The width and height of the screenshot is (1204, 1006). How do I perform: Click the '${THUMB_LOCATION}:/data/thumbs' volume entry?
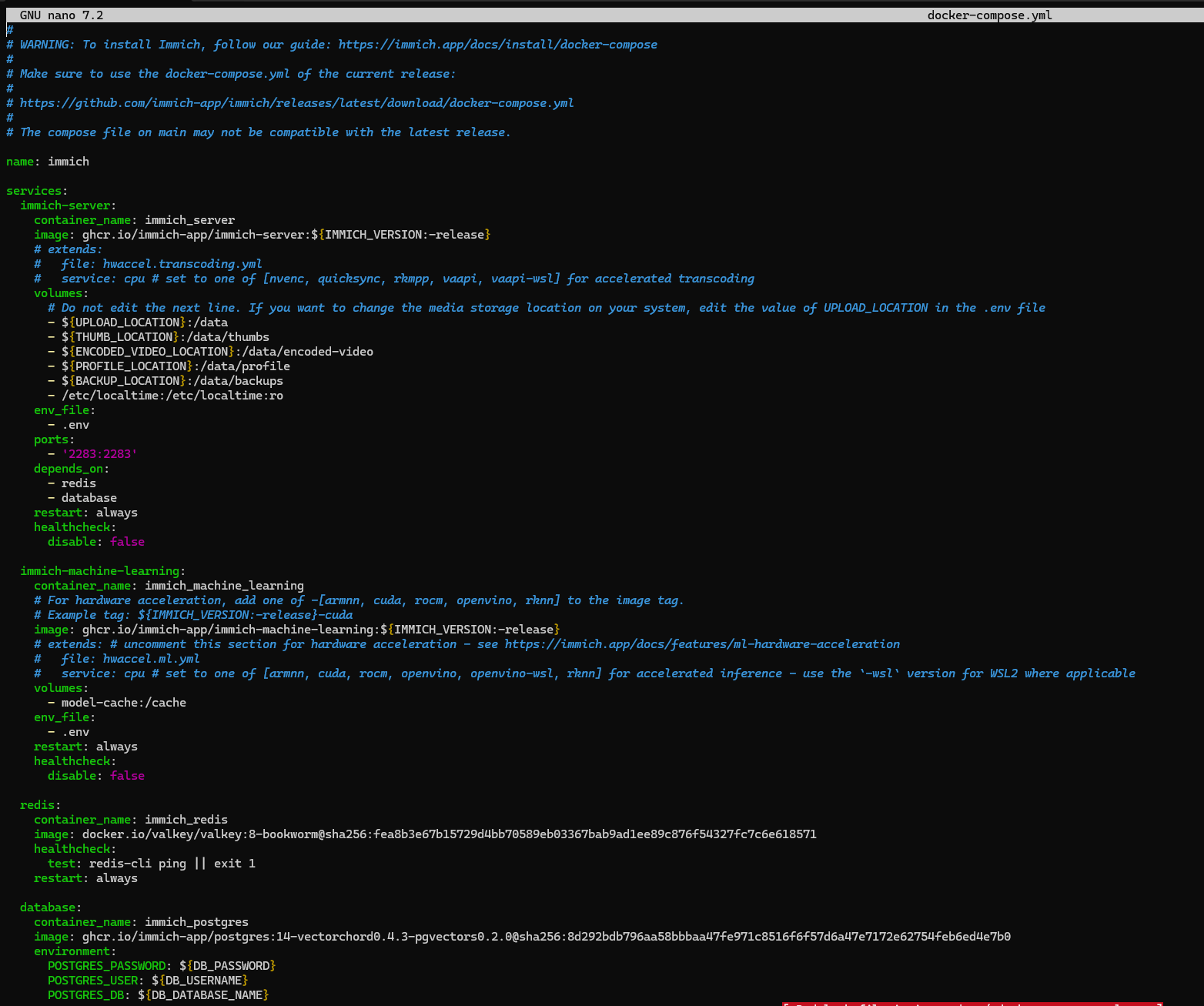click(159, 337)
